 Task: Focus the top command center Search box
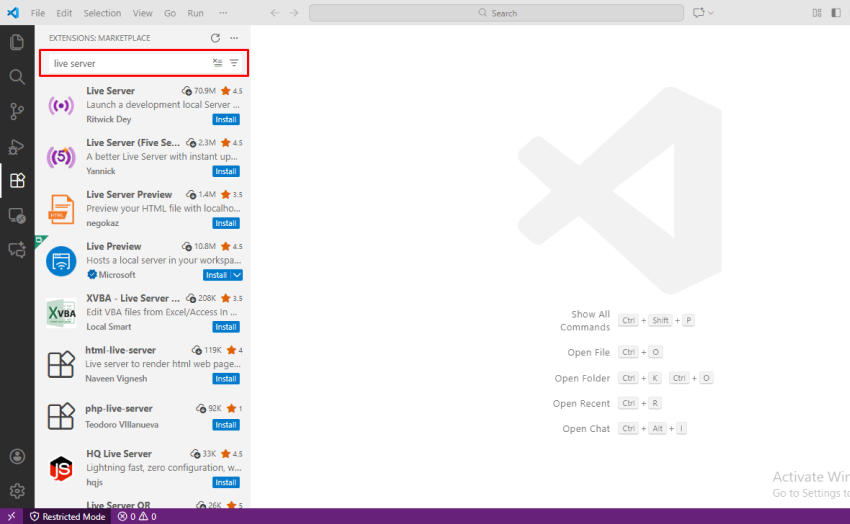click(x=496, y=13)
